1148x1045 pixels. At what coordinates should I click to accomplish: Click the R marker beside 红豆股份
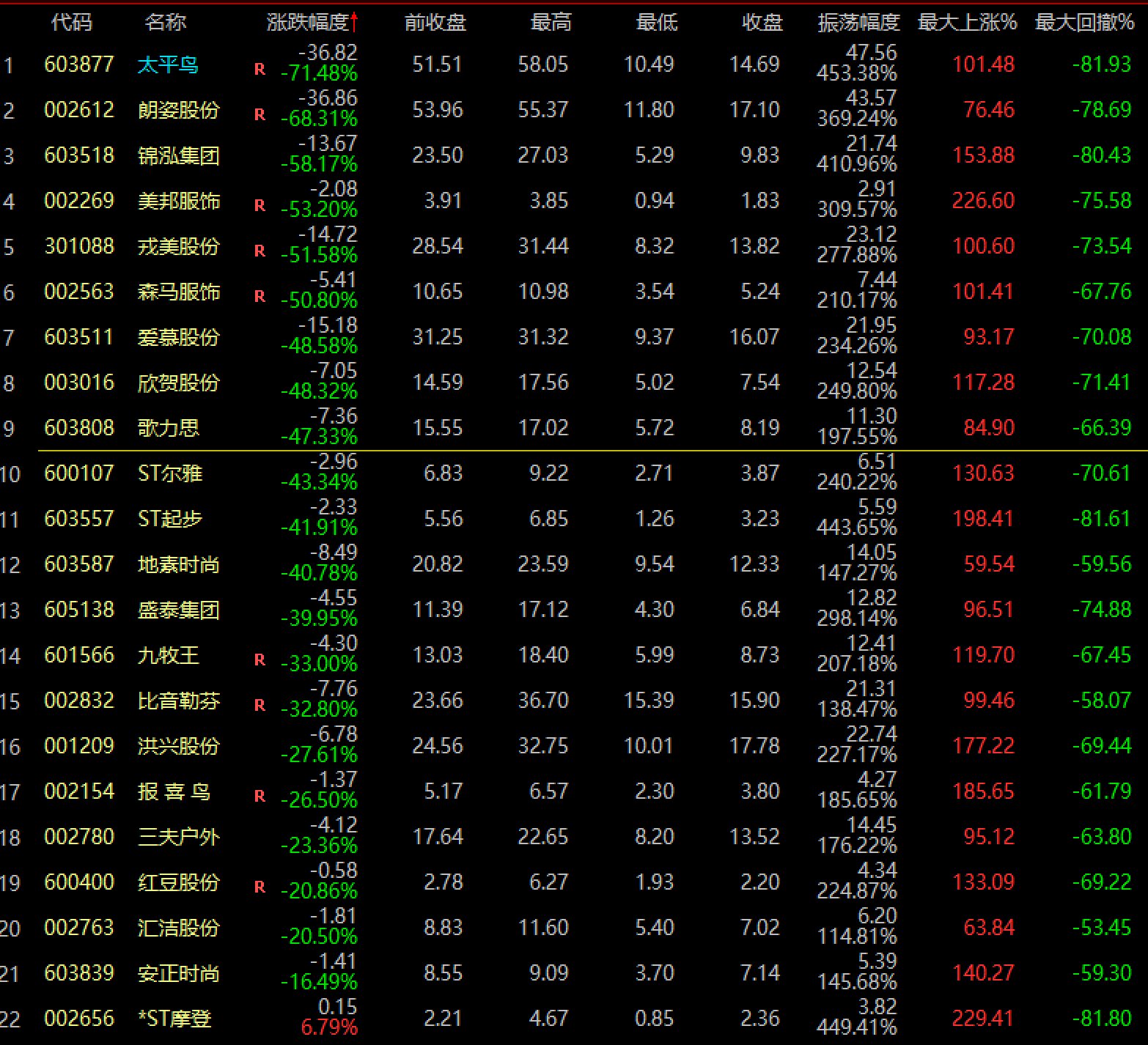tap(260, 887)
